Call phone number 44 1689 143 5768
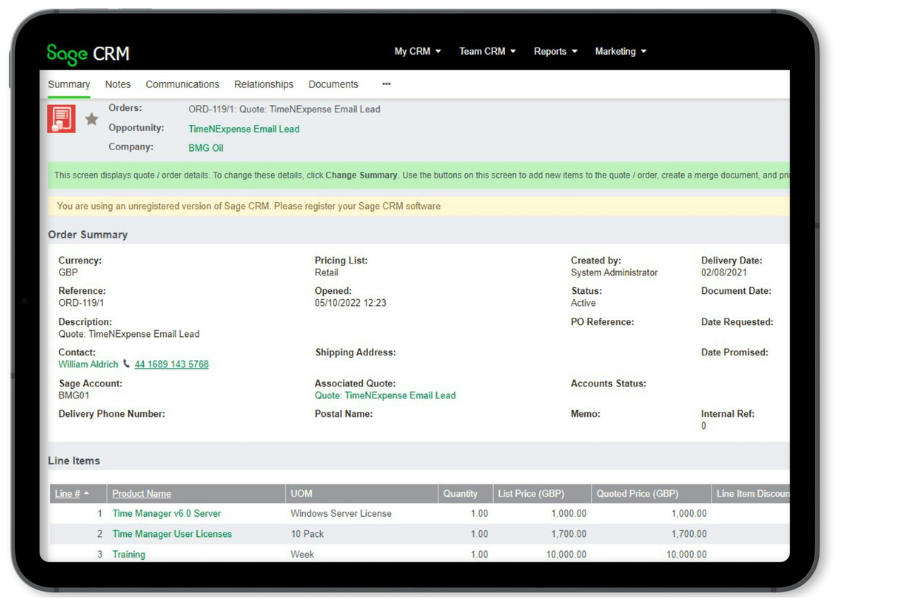 pyautogui.click(x=171, y=365)
